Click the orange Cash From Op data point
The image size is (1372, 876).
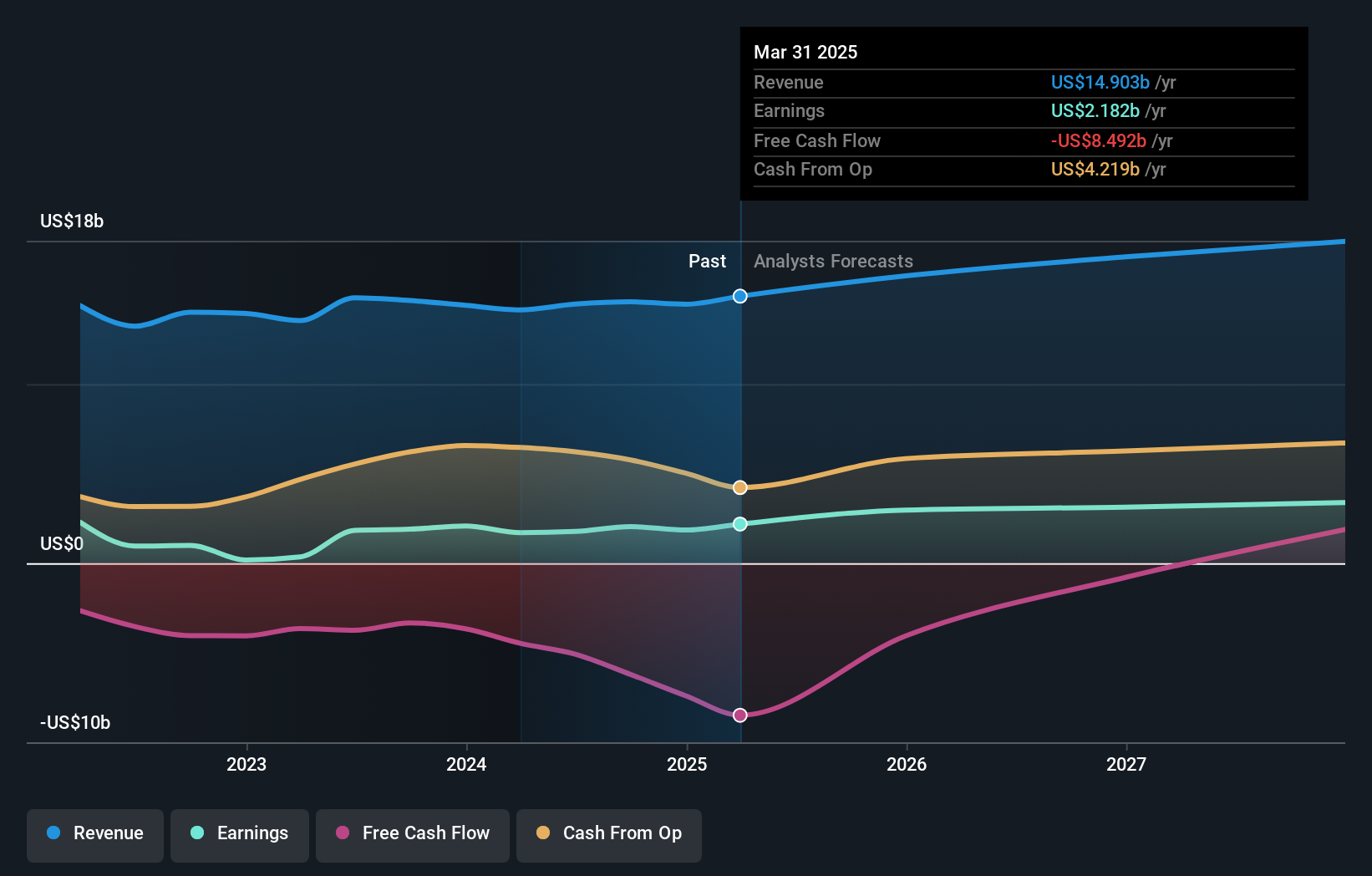coord(740,487)
